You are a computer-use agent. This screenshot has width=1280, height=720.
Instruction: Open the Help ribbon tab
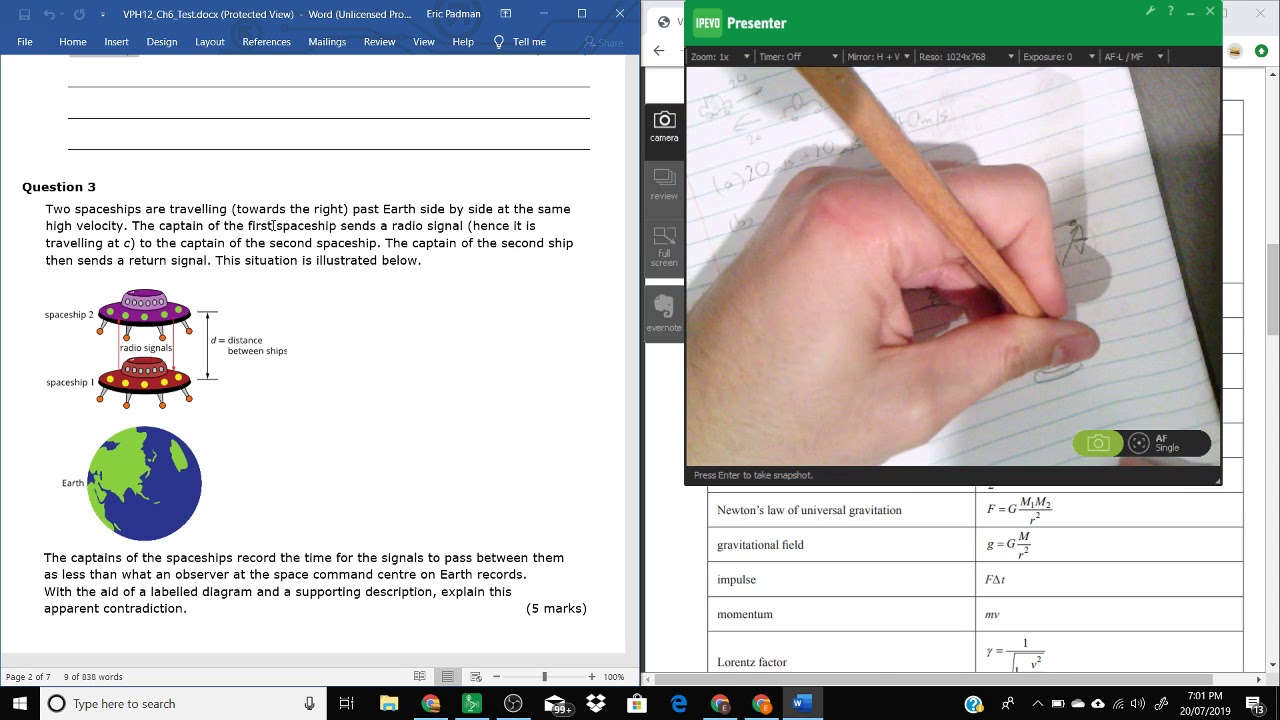click(463, 42)
